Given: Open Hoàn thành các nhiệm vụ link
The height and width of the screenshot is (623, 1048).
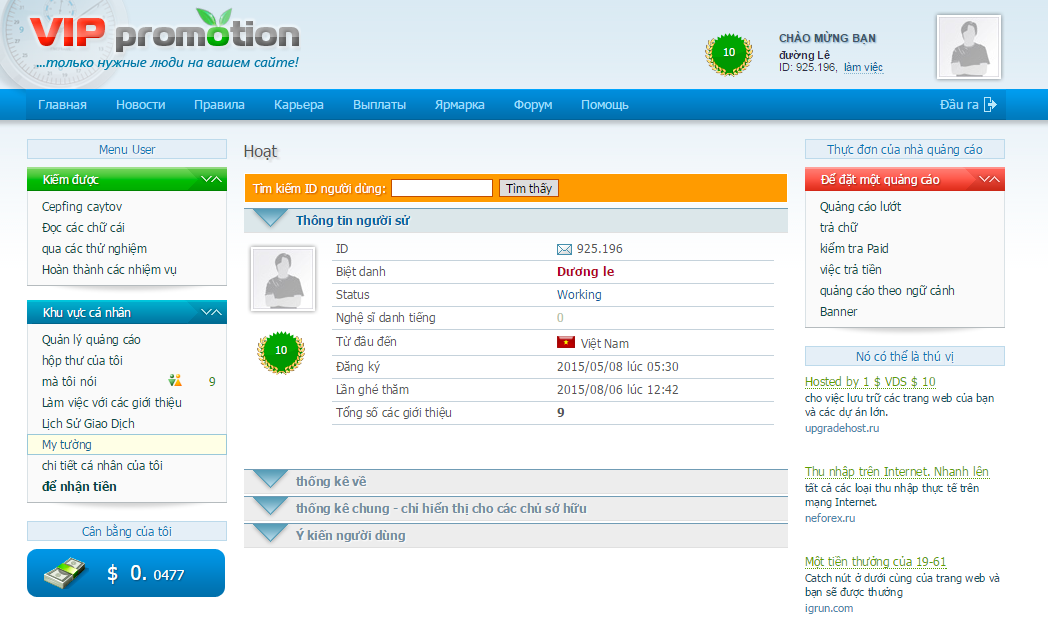Looking at the screenshot, I should 109,269.
